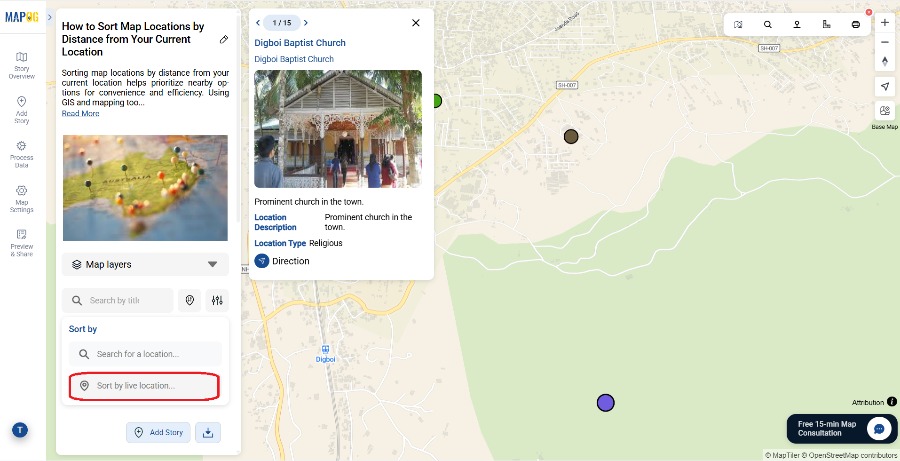The width and height of the screenshot is (900, 461).
Task: Zoom in on the map
Action: click(885, 23)
